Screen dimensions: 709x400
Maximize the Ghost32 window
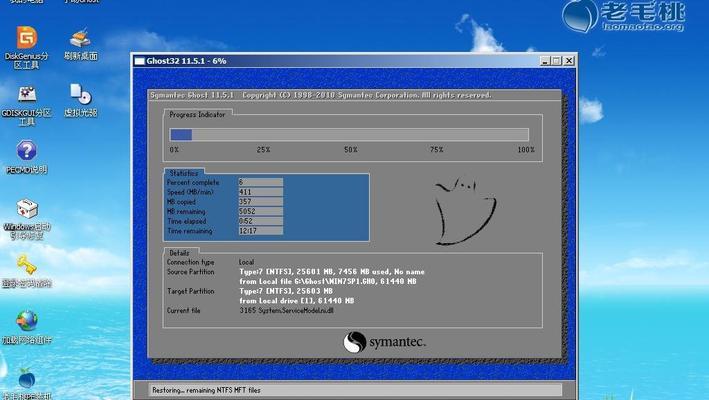click(557, 61)
